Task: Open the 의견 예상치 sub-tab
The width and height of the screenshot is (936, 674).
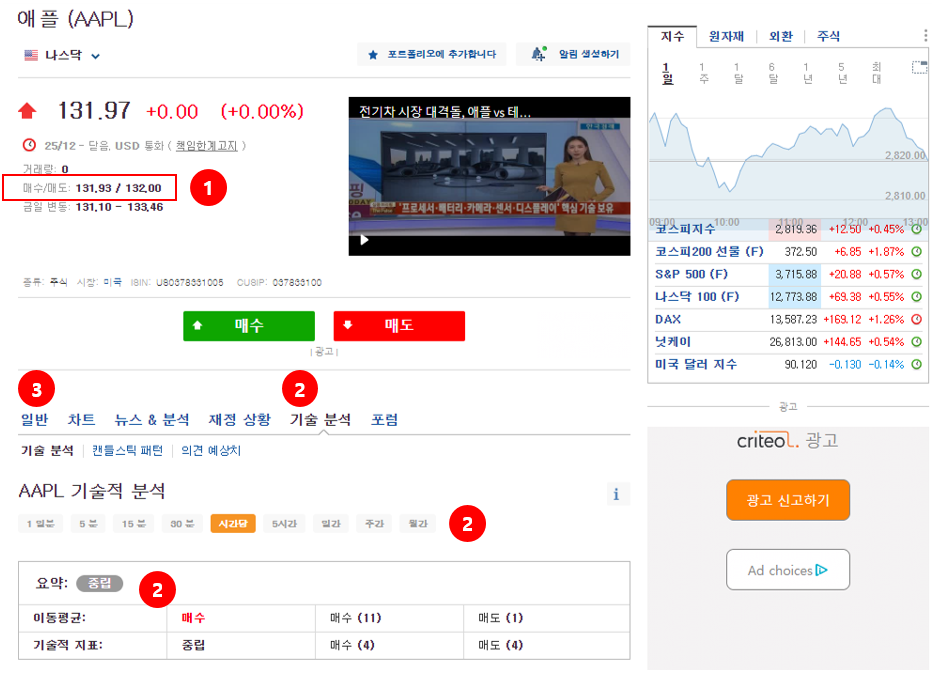Action: 211,450
